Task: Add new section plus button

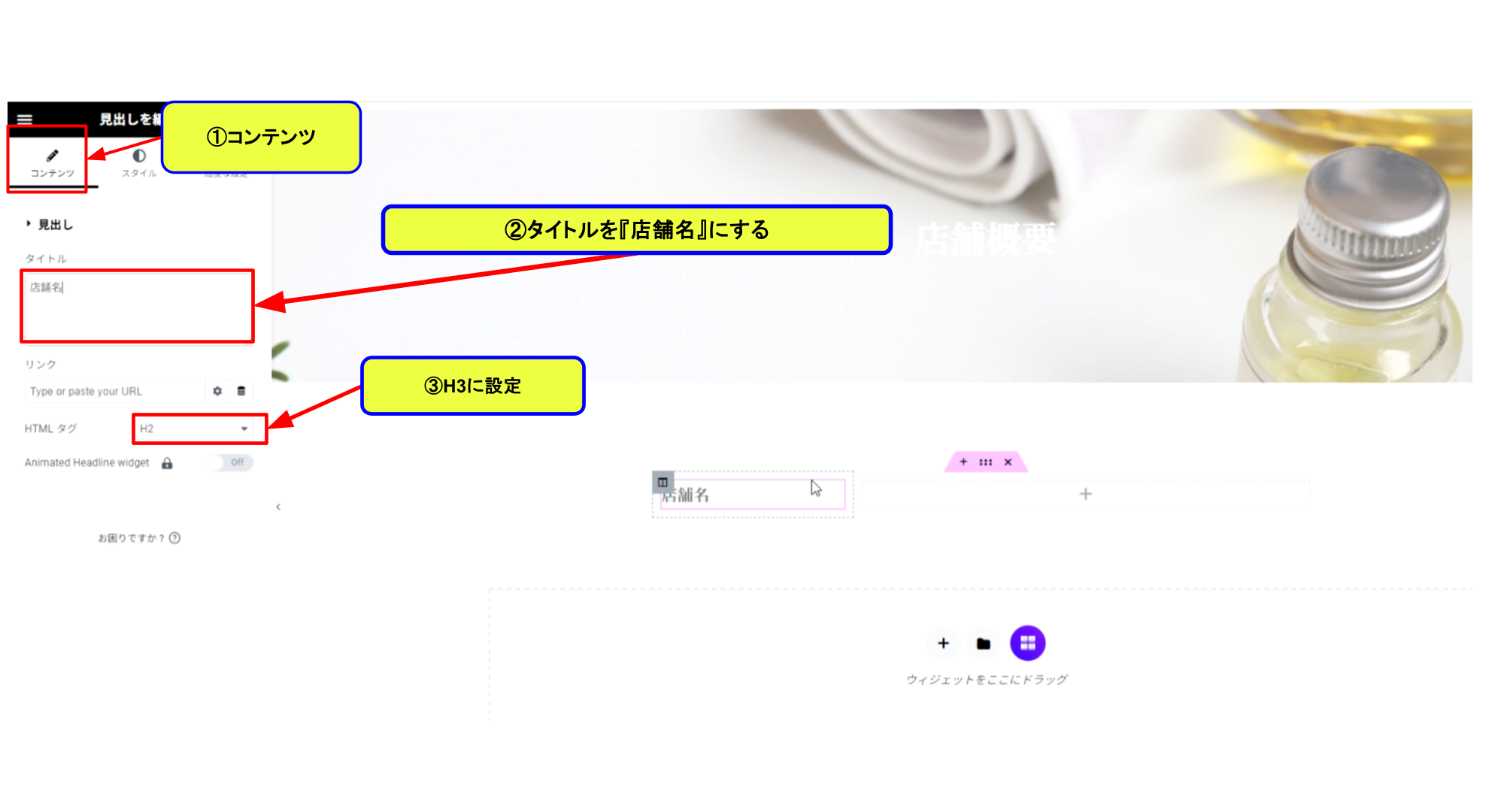Action: coord(943,644)
